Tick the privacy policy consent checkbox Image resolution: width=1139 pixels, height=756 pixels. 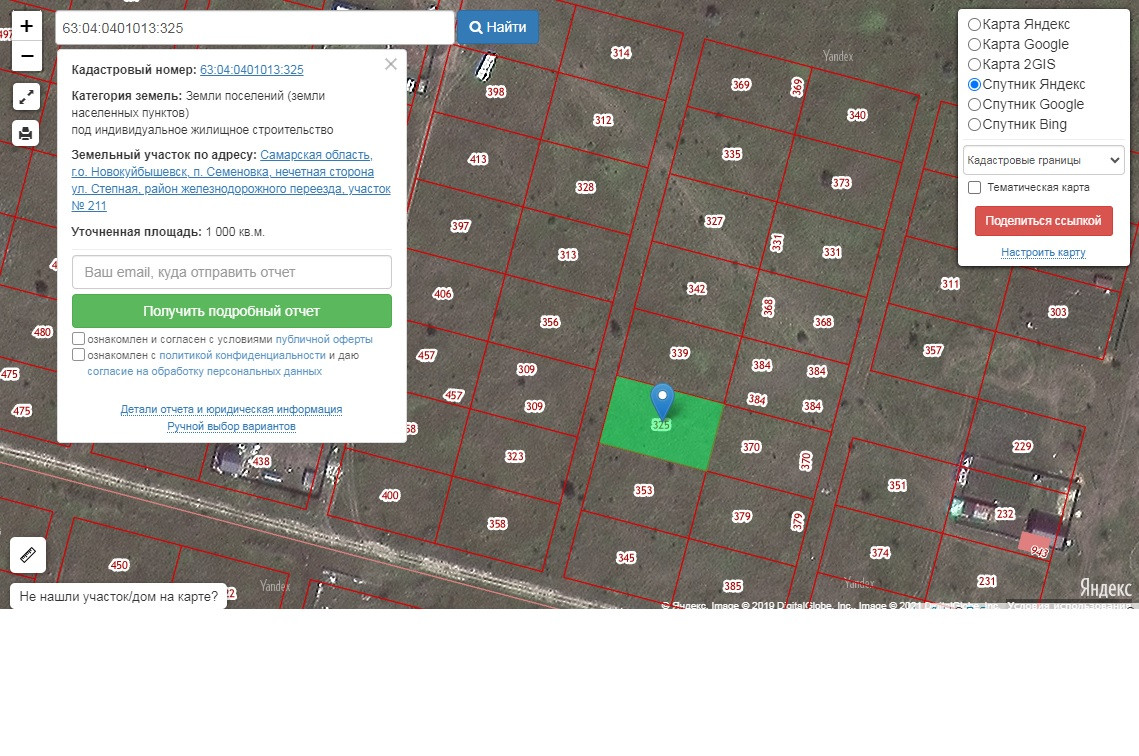point(78,354)
